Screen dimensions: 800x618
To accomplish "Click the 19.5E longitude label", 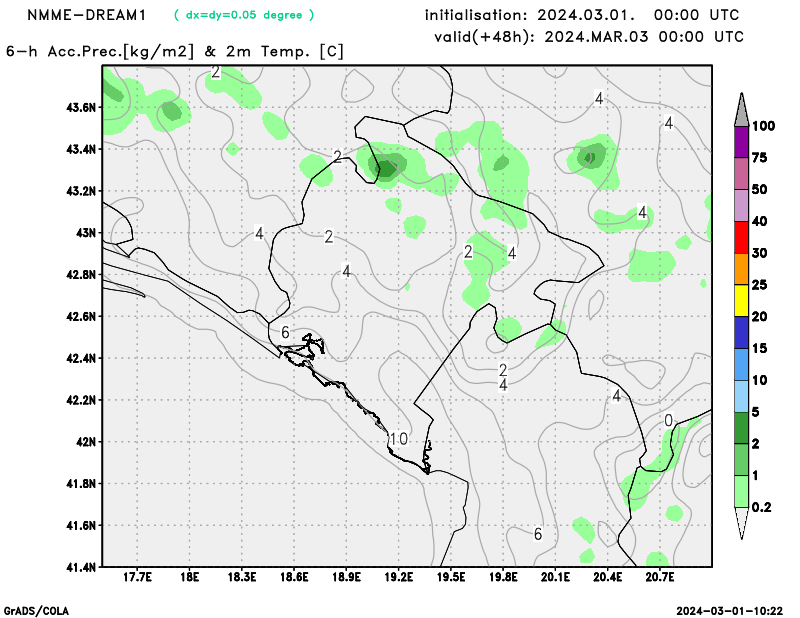I will click(x=451, y=577).
